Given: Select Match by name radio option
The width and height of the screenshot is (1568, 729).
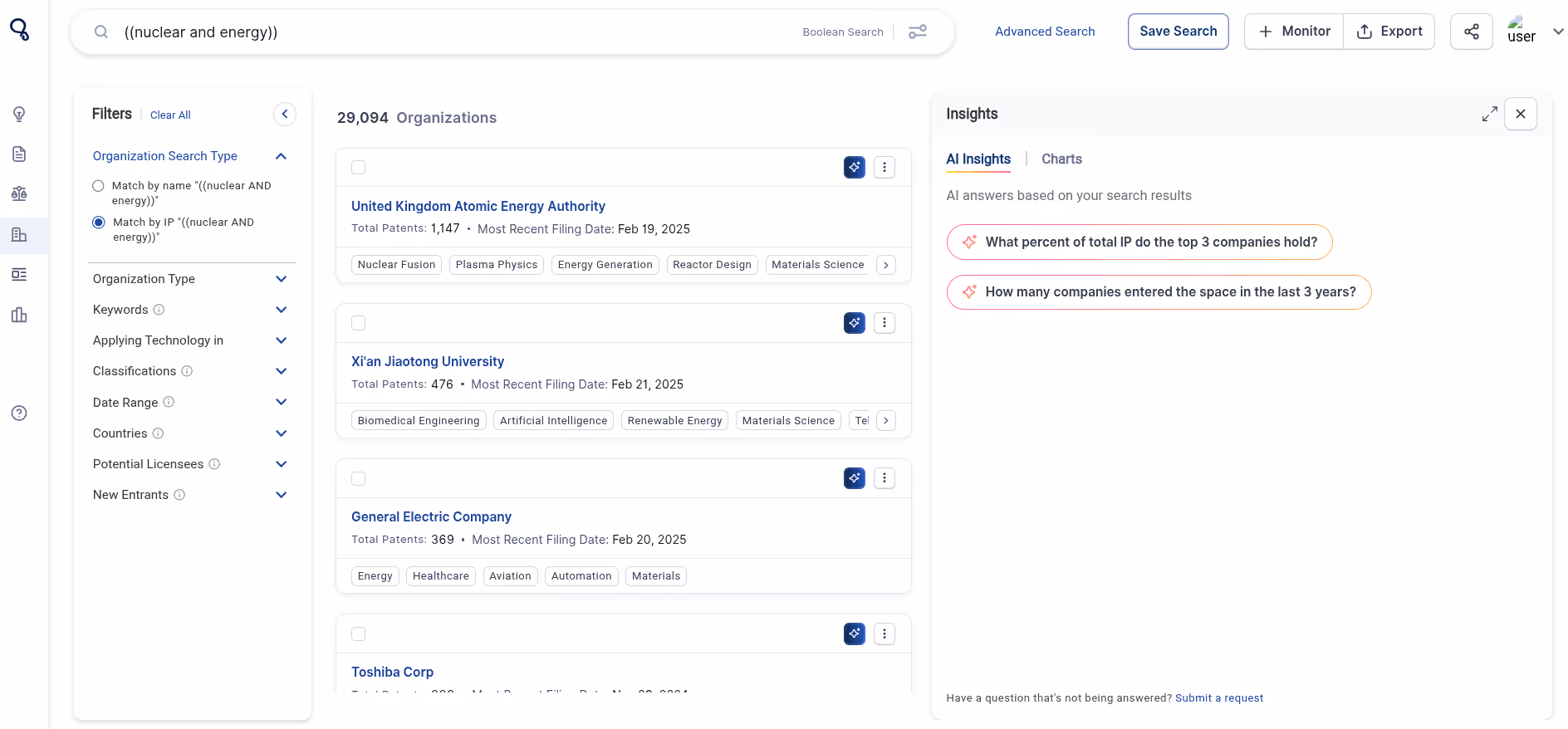Looking at the screenshot, I should point(98,186).
